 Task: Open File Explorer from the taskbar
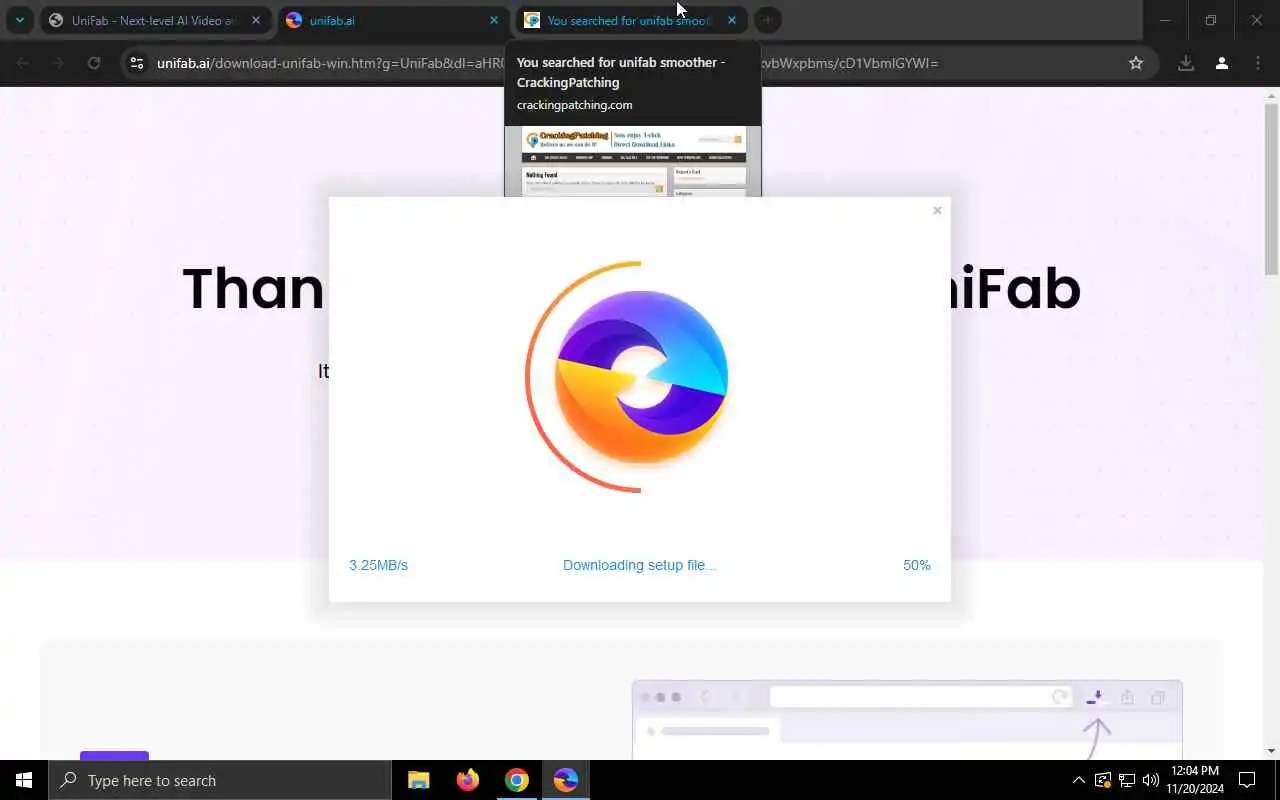418,780
